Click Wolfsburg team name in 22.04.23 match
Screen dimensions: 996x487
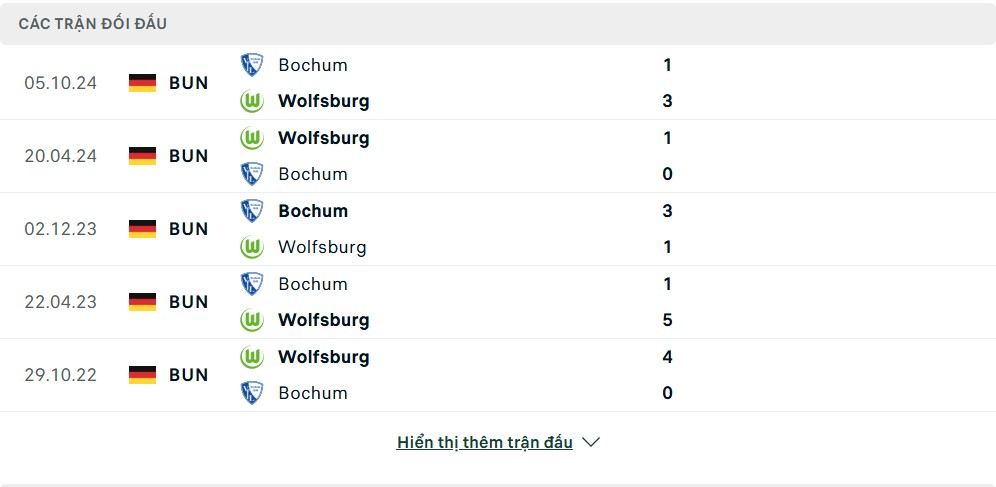(323, 320)
